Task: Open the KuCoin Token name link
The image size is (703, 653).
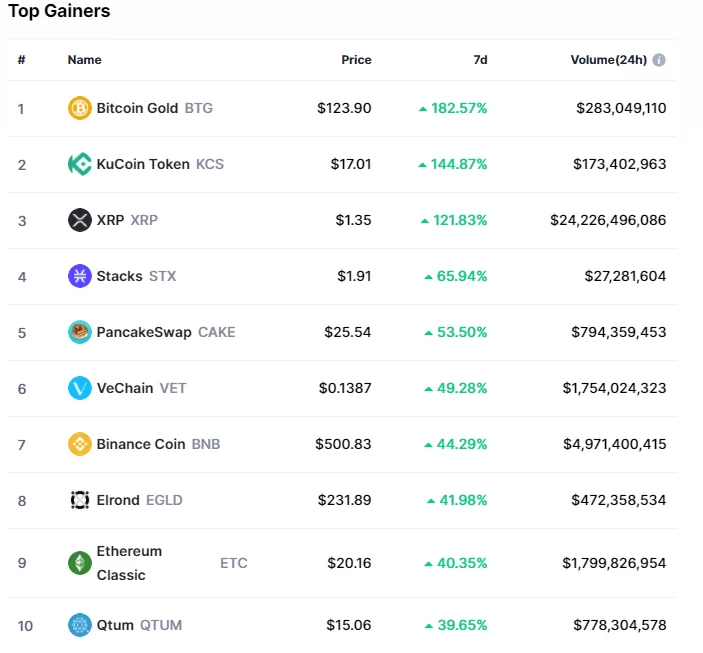Action: [143, 164]
